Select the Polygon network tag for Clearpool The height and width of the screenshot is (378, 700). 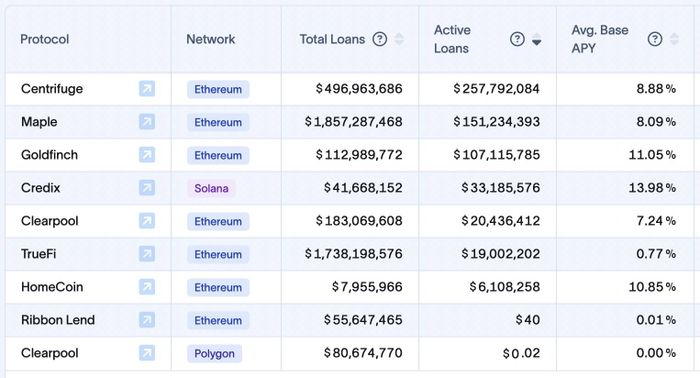pos(214,353)
